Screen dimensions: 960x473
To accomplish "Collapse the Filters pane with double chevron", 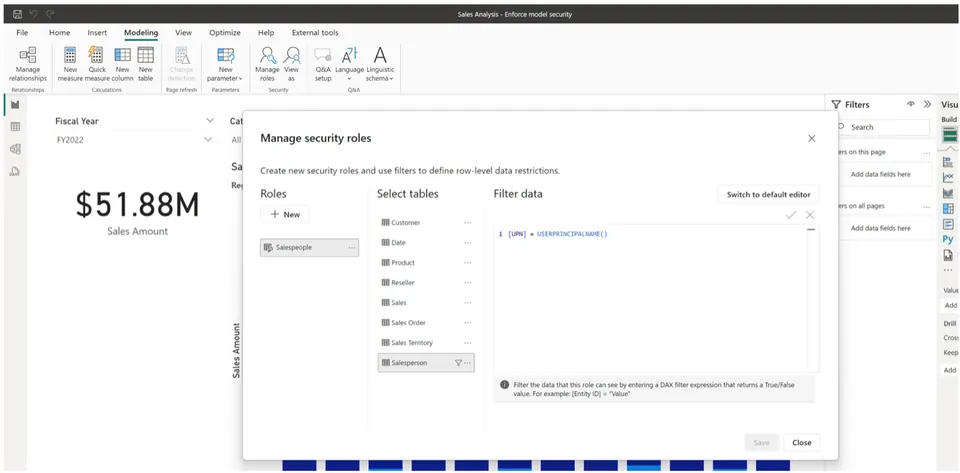I will click(x=928, y=105).
